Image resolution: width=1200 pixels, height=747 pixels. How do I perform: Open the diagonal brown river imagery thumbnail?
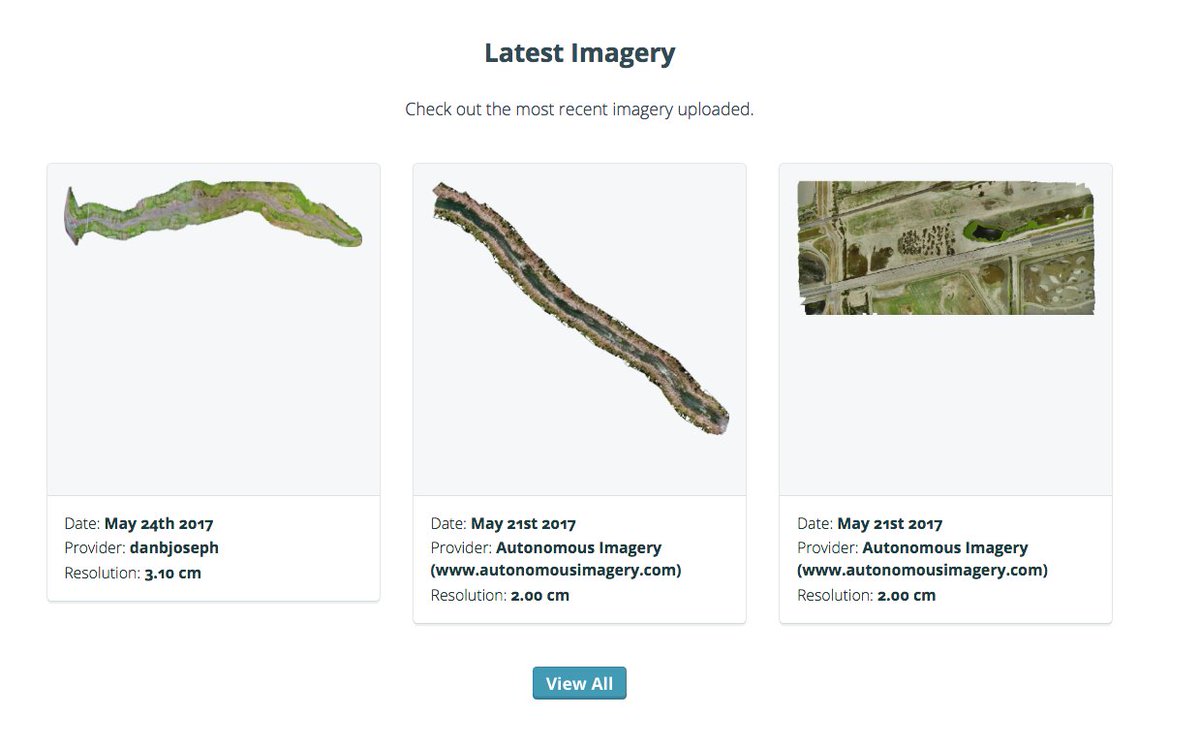click(580, 308)
